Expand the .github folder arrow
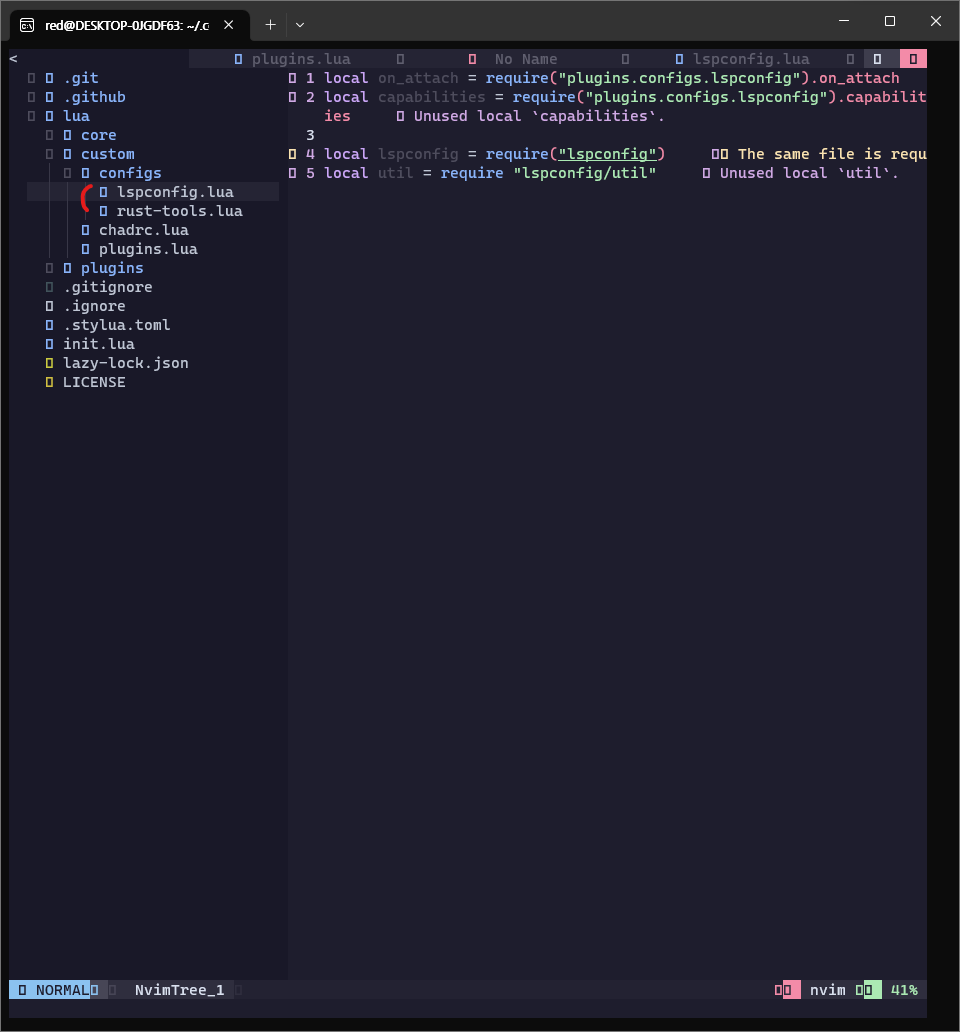Image resolution: width=960 pixels, height=1032 pixels. (32, 97)
